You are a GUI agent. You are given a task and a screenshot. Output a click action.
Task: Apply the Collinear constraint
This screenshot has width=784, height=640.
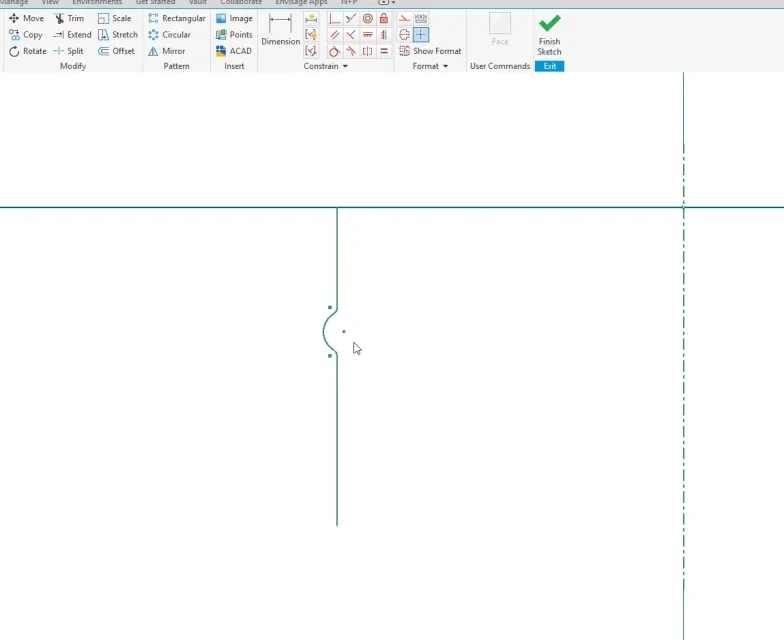pyautogui.click(x=351, y=19)
